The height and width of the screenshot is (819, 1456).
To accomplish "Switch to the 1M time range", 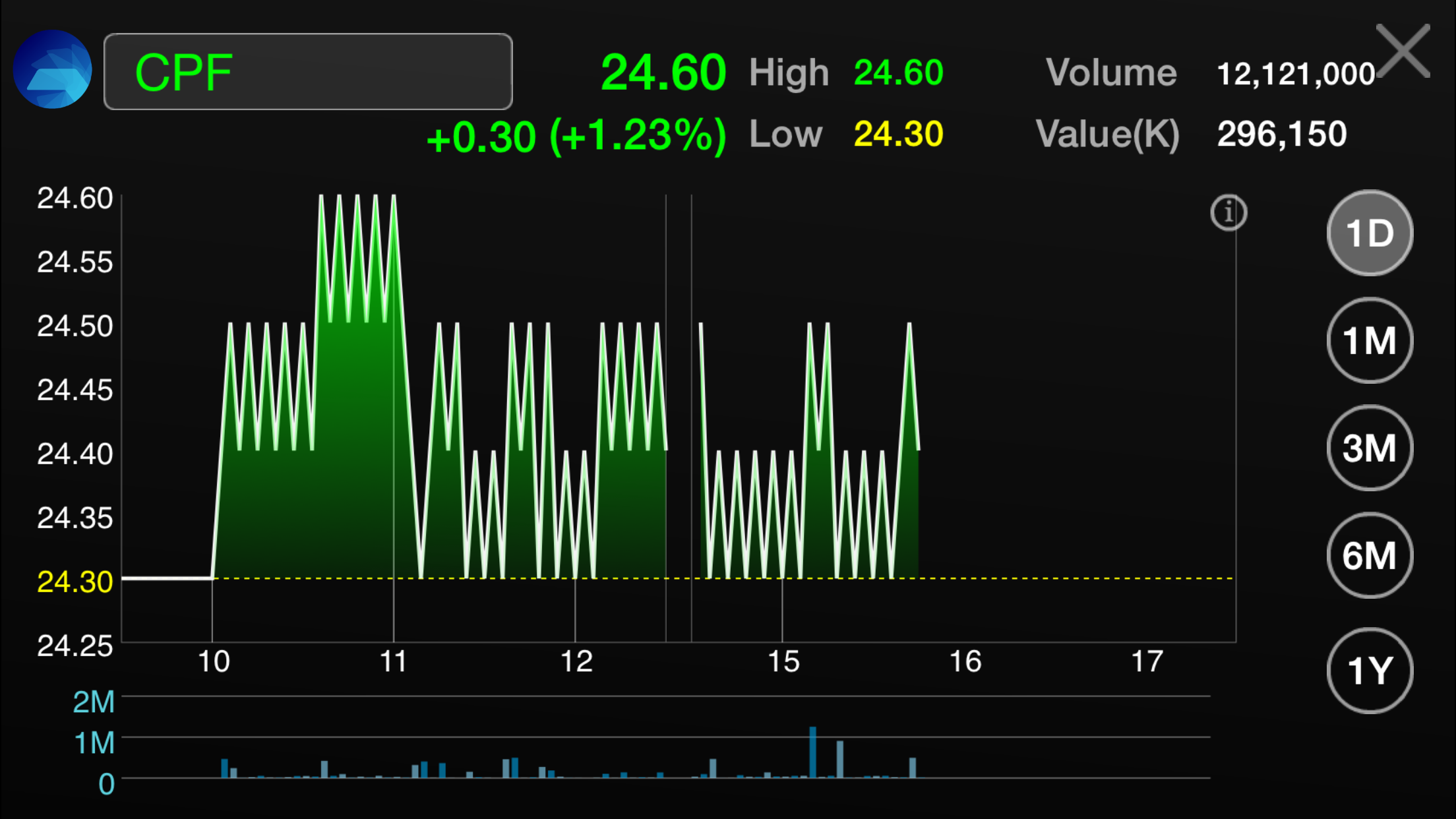I will click(1370, 340).
